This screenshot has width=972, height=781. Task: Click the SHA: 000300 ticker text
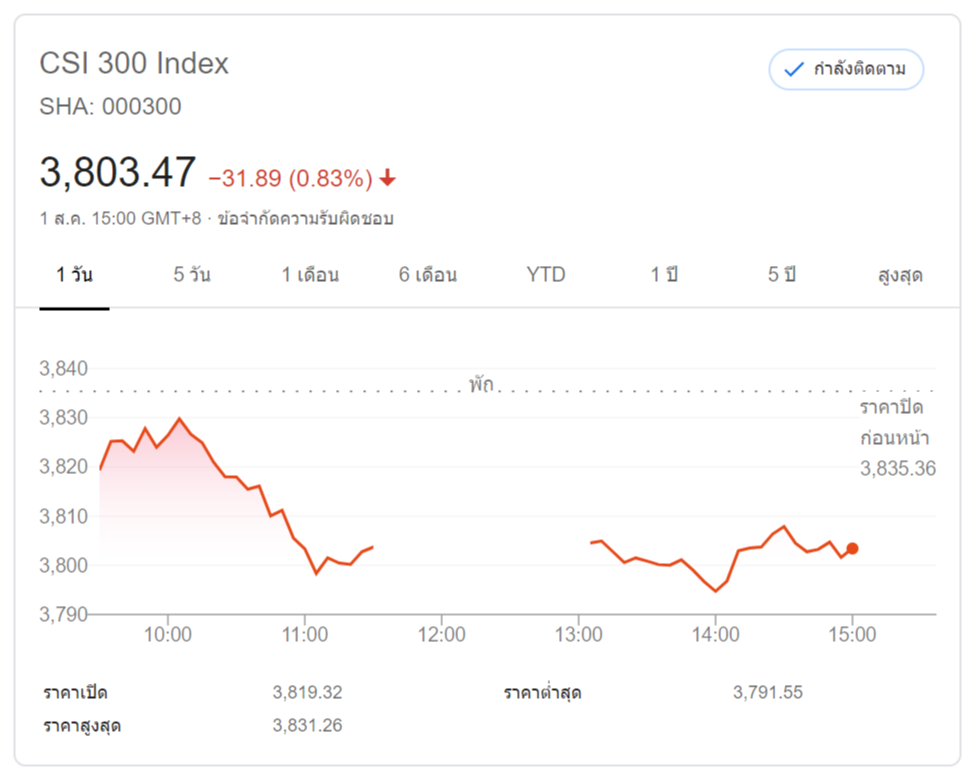click(110, 106)
